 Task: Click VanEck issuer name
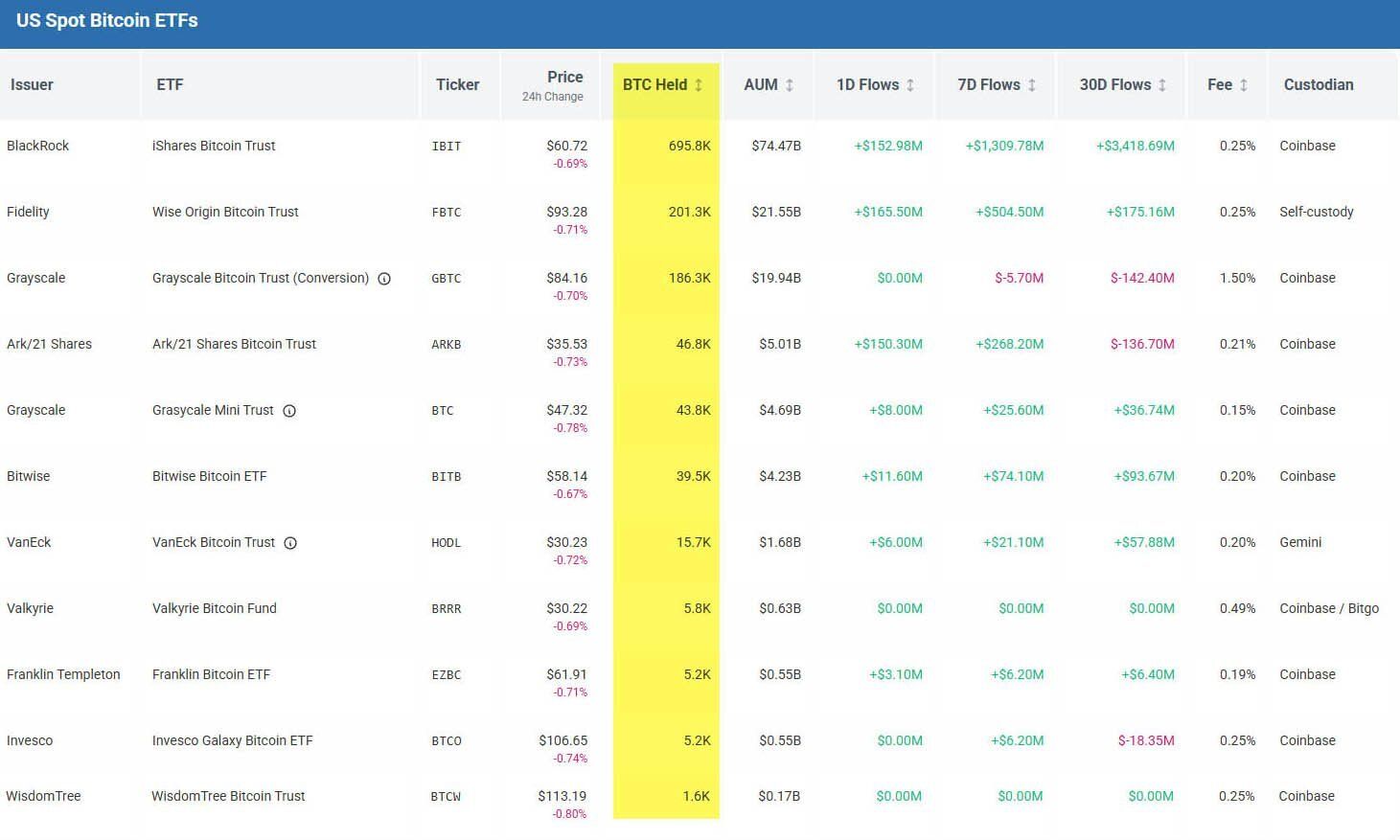click(29, 542)
